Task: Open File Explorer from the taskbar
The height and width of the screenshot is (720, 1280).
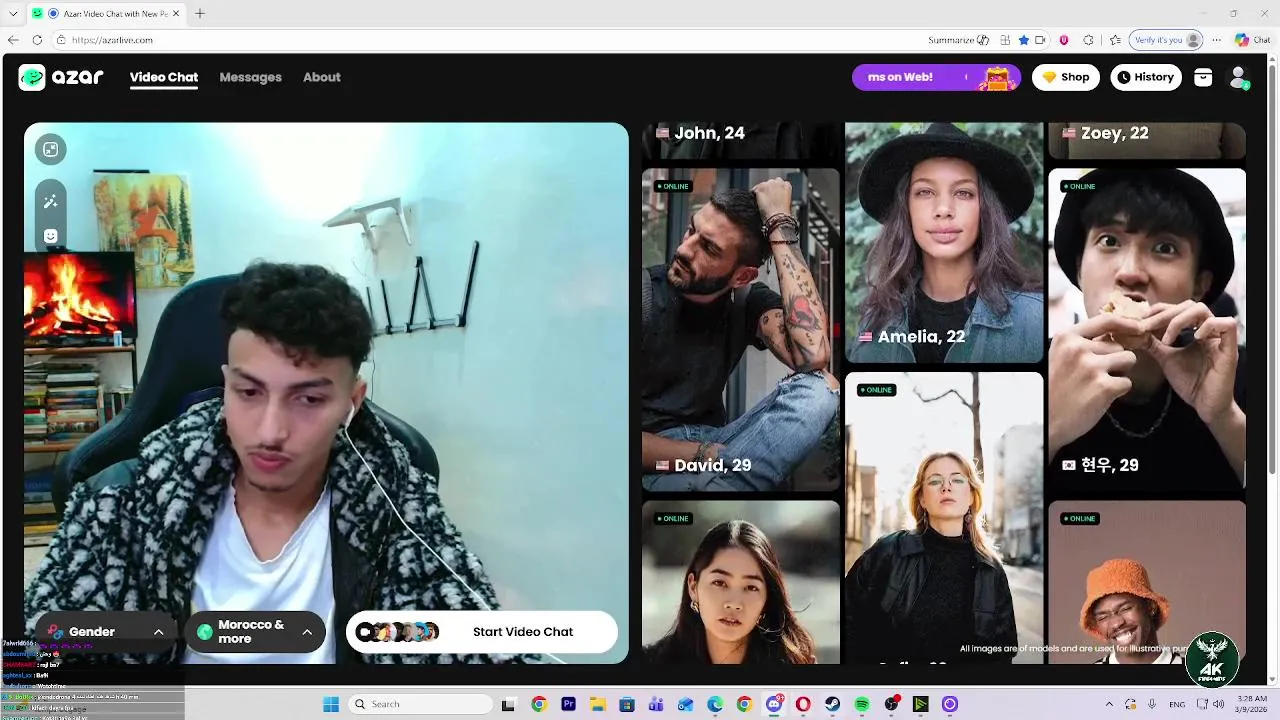Action: point(598,704)
